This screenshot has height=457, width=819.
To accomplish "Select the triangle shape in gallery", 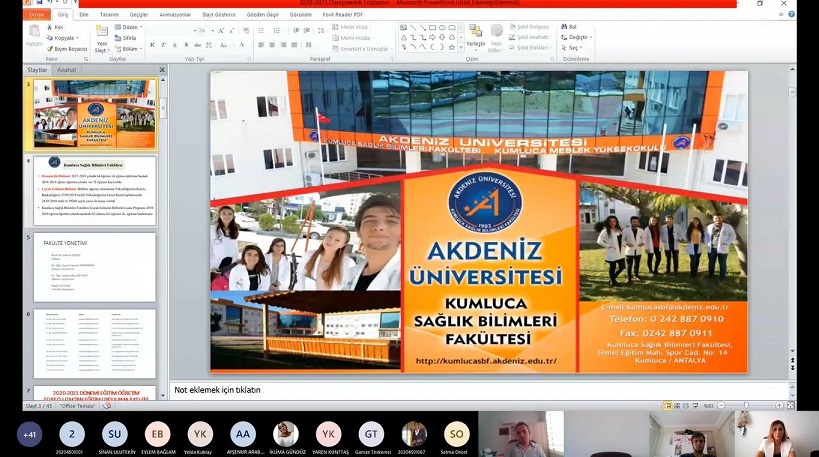I will click(403, 38).
